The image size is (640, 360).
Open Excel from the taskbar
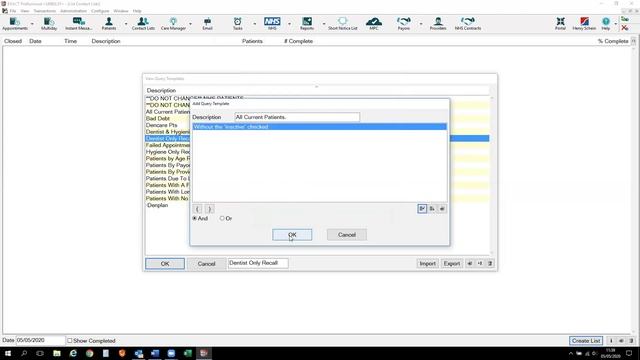click(187, 353)
